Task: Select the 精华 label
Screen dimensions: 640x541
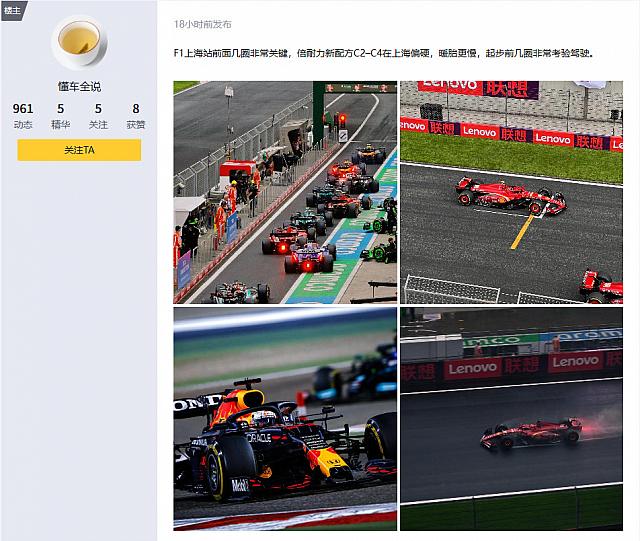Action: [x=60, y=124]
